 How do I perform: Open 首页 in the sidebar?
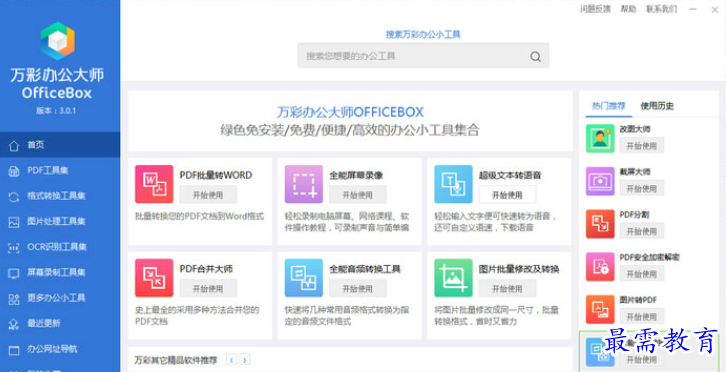[60, 145]
